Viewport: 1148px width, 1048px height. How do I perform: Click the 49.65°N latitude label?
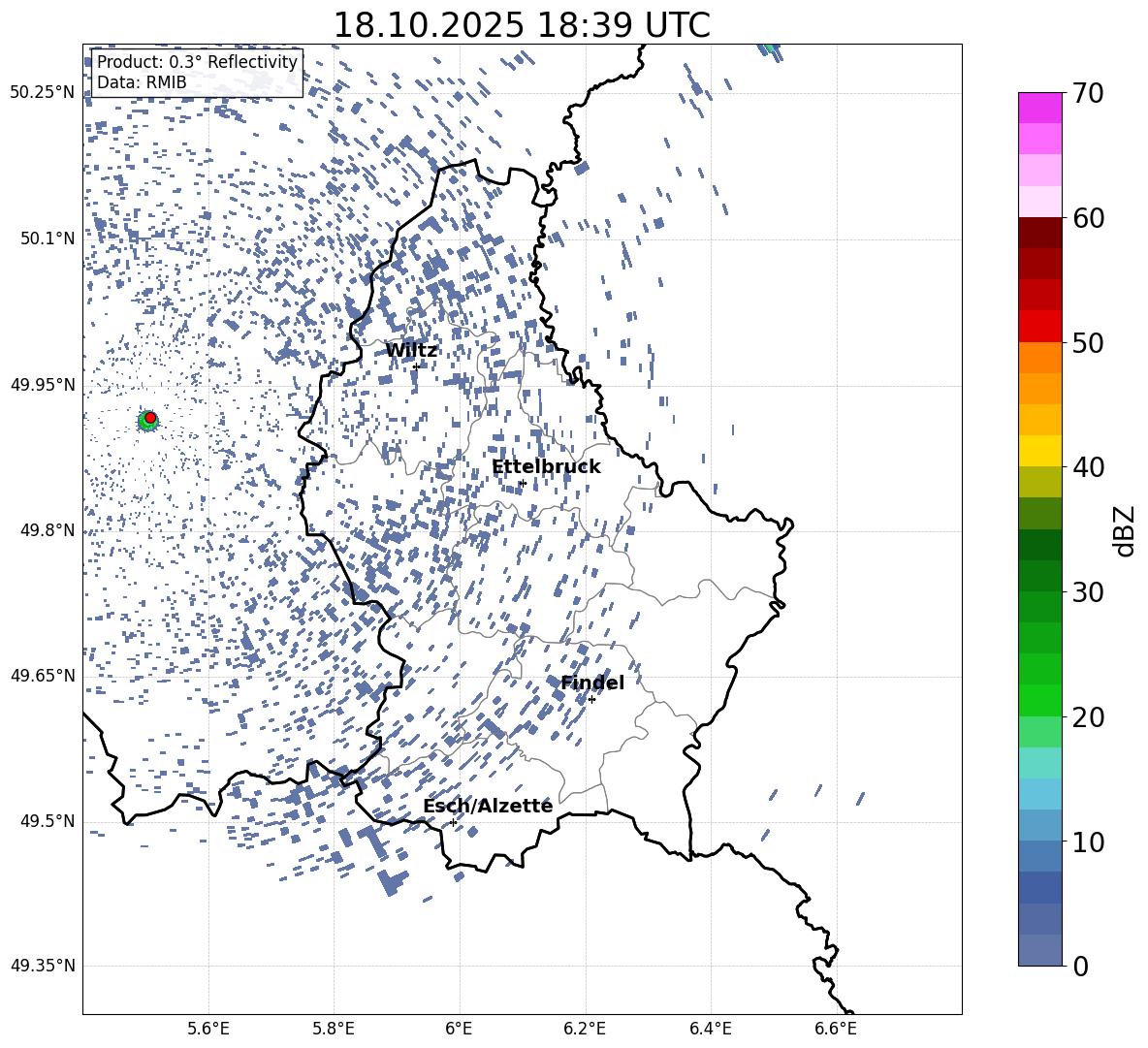pyautogui.click(x=43, y=676)
